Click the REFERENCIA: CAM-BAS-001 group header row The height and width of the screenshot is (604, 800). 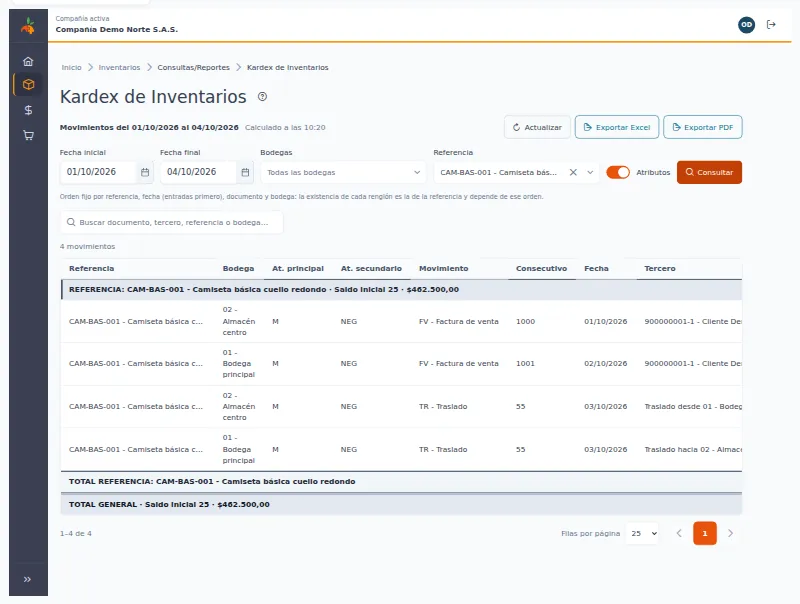pos(402,289)
